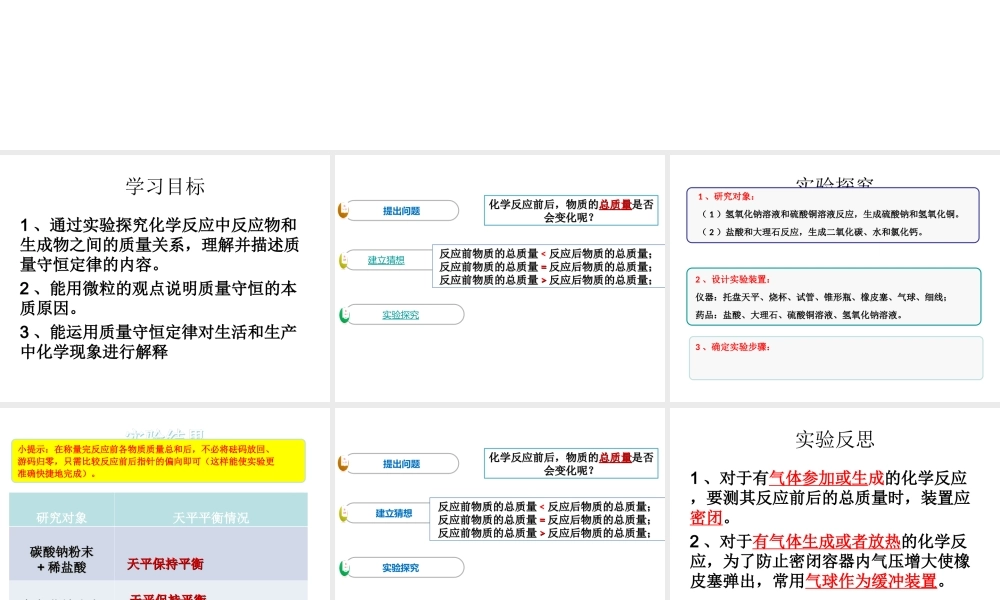
Task: Click the yellow-green icon beside lower 建立猜想
Action: pos(343,513)
